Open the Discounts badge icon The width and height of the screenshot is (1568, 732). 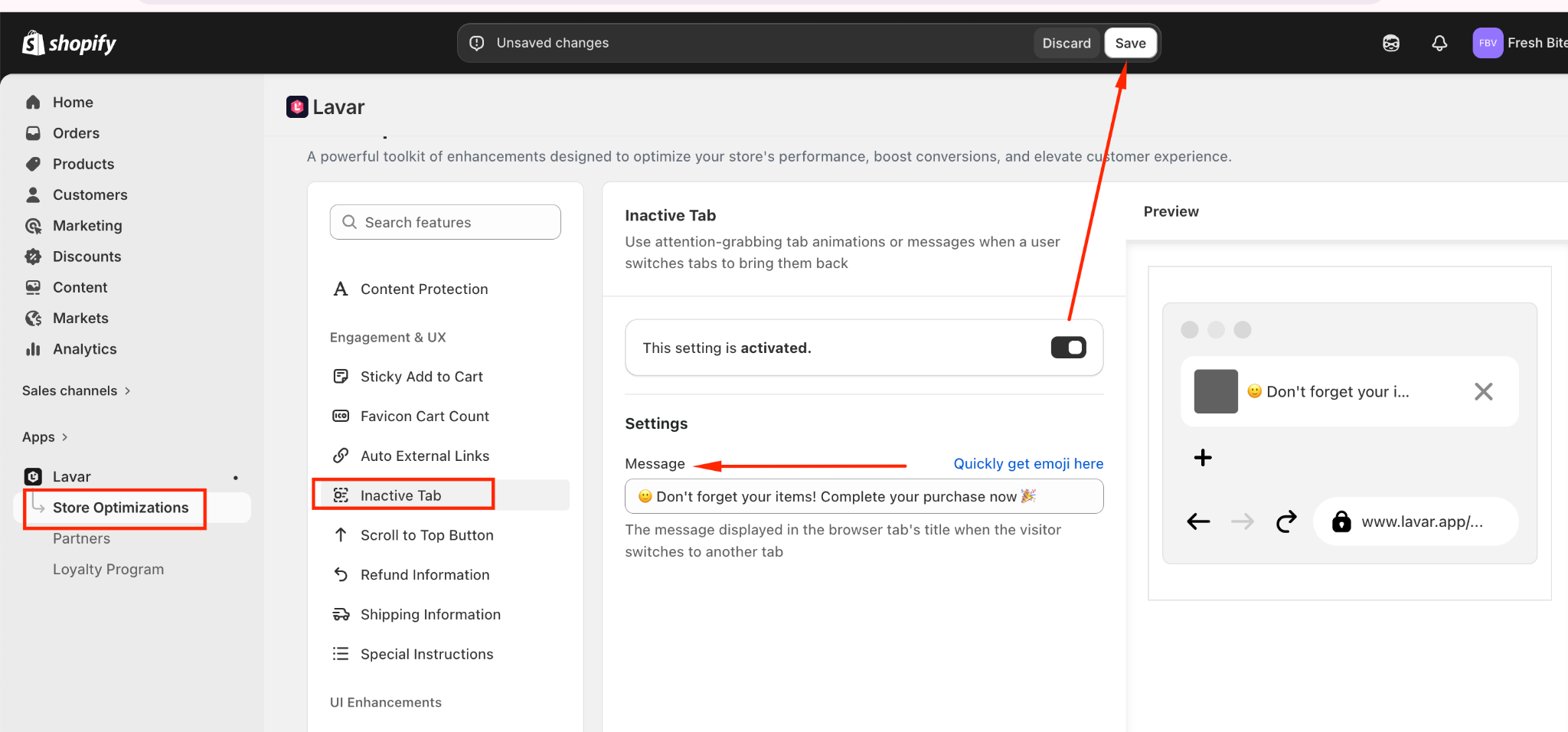point(33,257)
